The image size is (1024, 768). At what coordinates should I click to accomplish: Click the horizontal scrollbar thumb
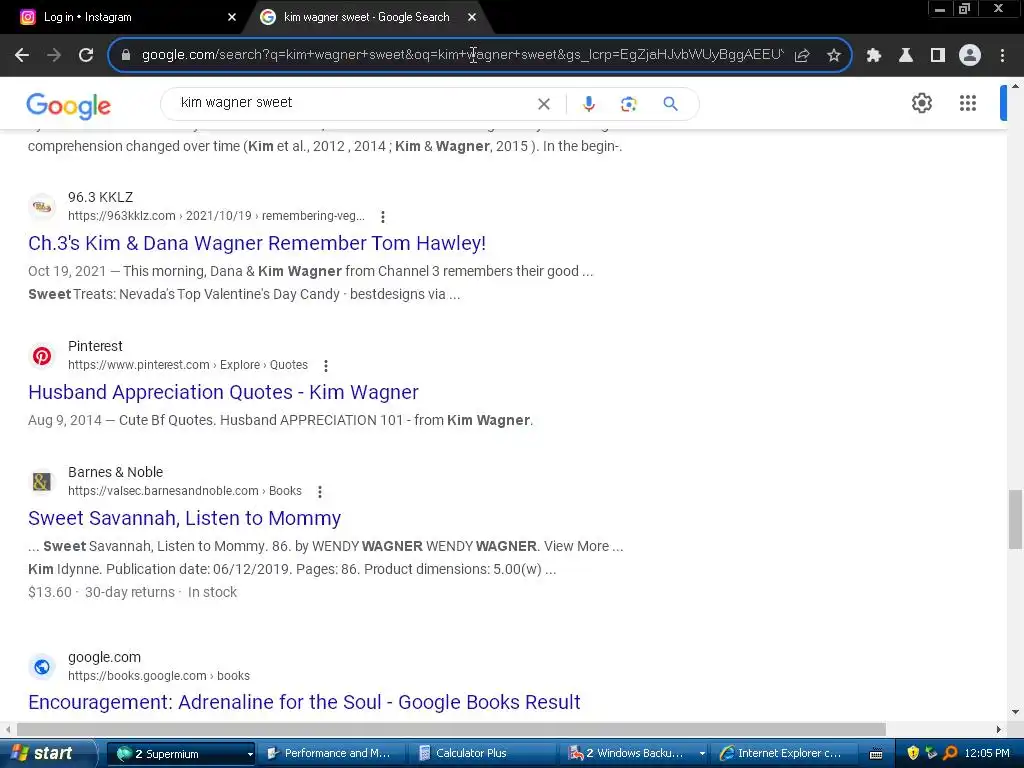[x=451, y=729]
